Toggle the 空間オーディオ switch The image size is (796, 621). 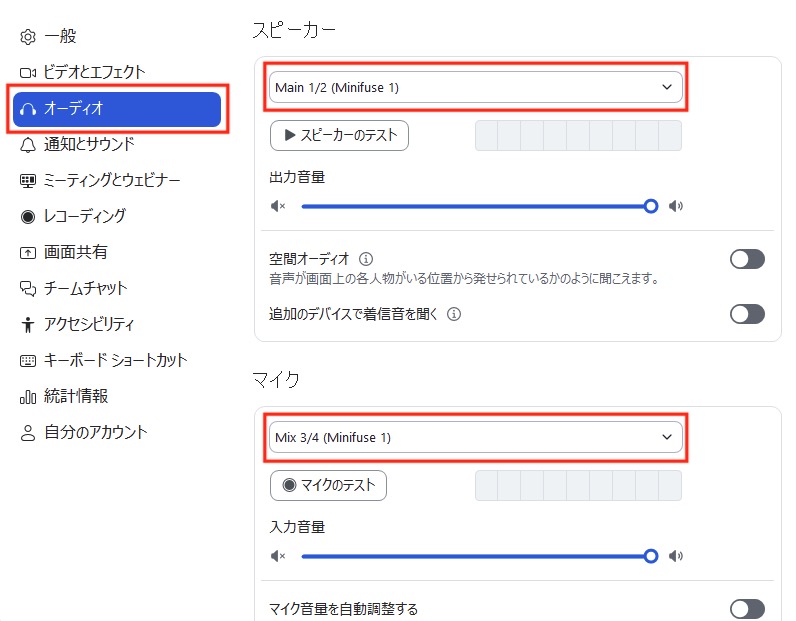point(747,259)
